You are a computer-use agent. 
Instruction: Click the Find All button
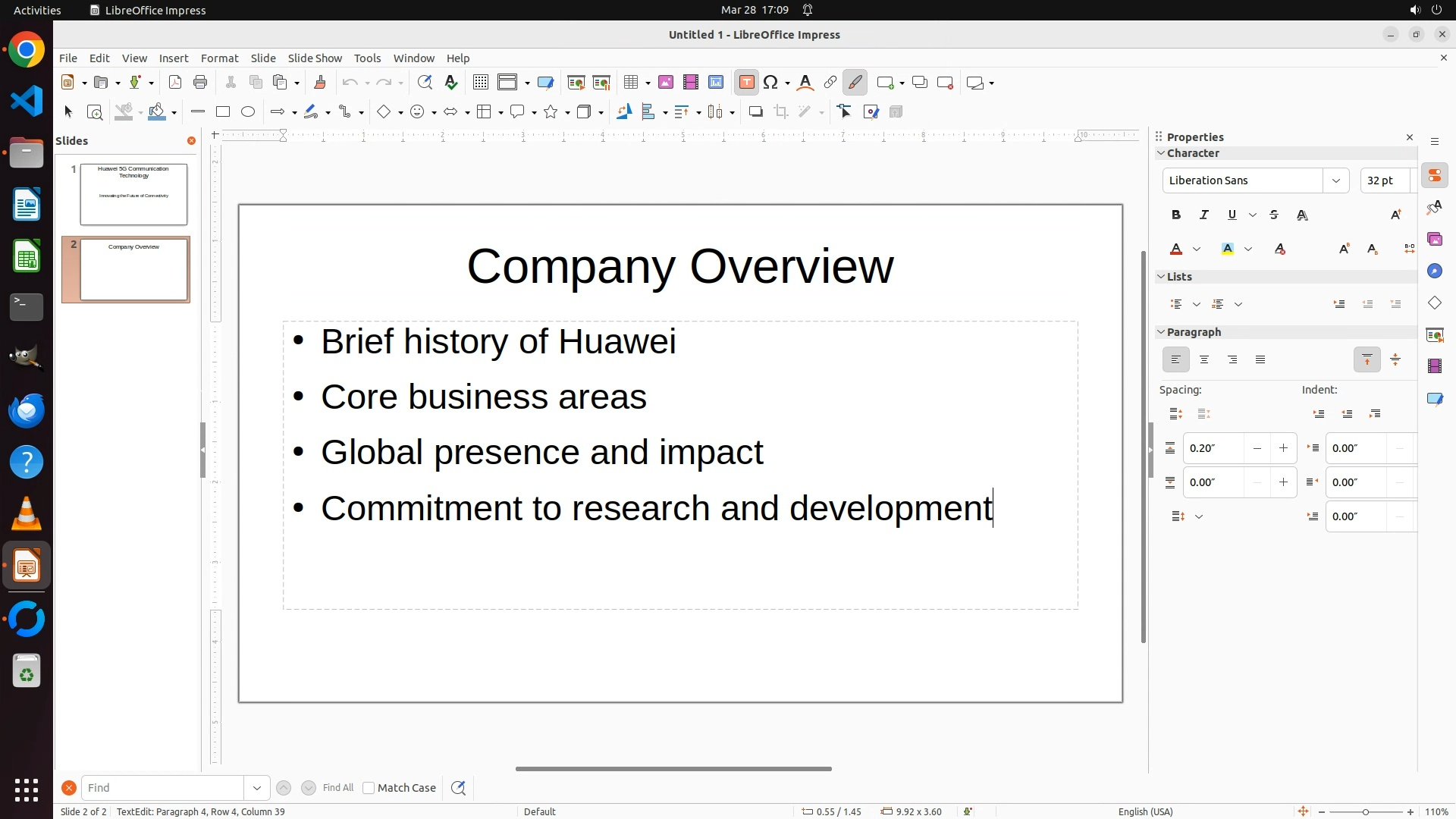(x=337, y=788)
